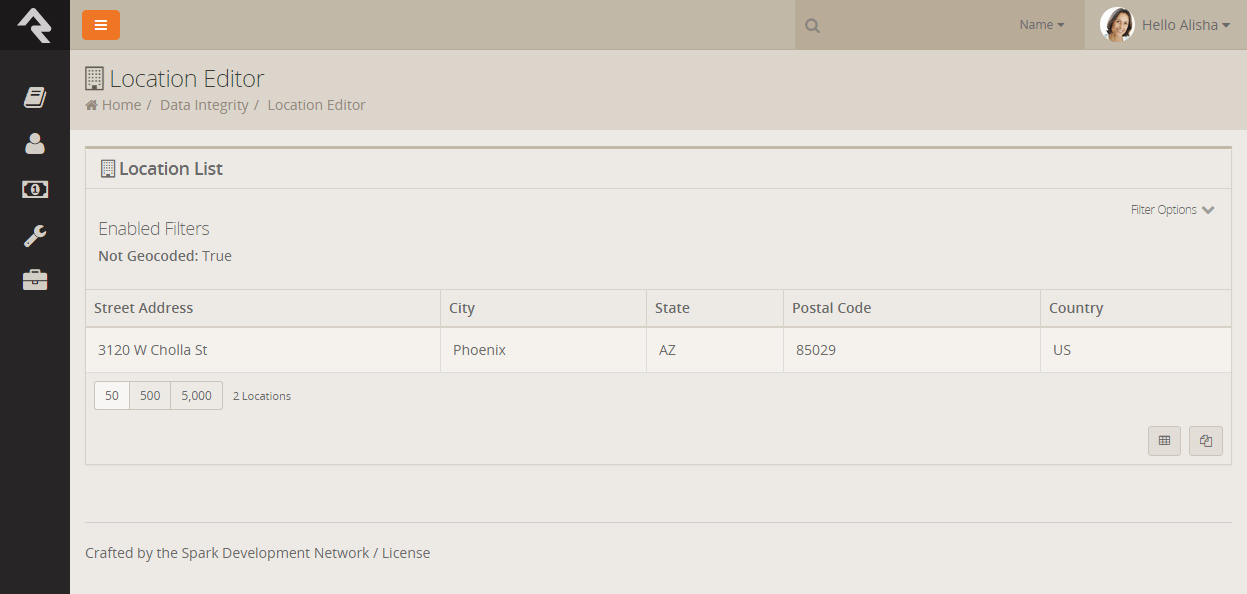
Task: Click the Rock logo in top-left corner
Action: point(34,24)
